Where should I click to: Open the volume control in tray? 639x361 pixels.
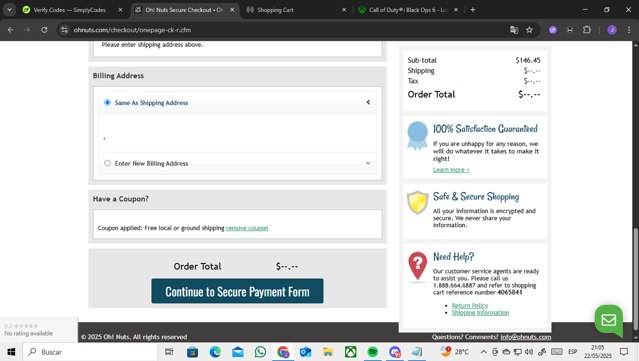coord(529,352)
